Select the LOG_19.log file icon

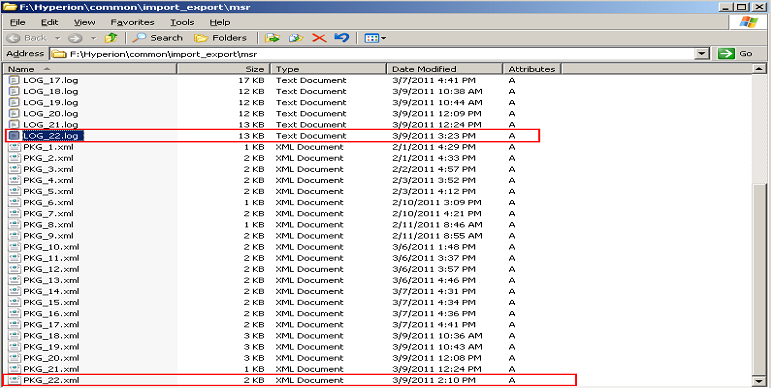[14, 102]
